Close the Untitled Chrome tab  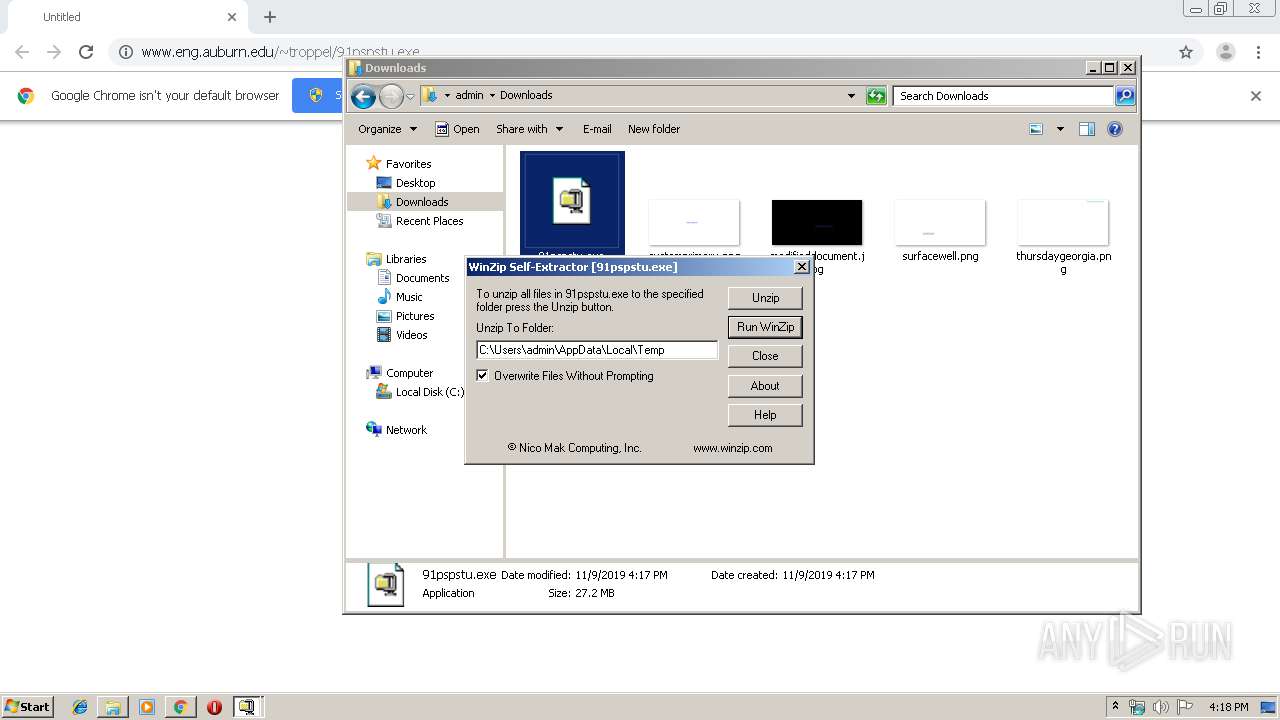click(x=232, y=17)
